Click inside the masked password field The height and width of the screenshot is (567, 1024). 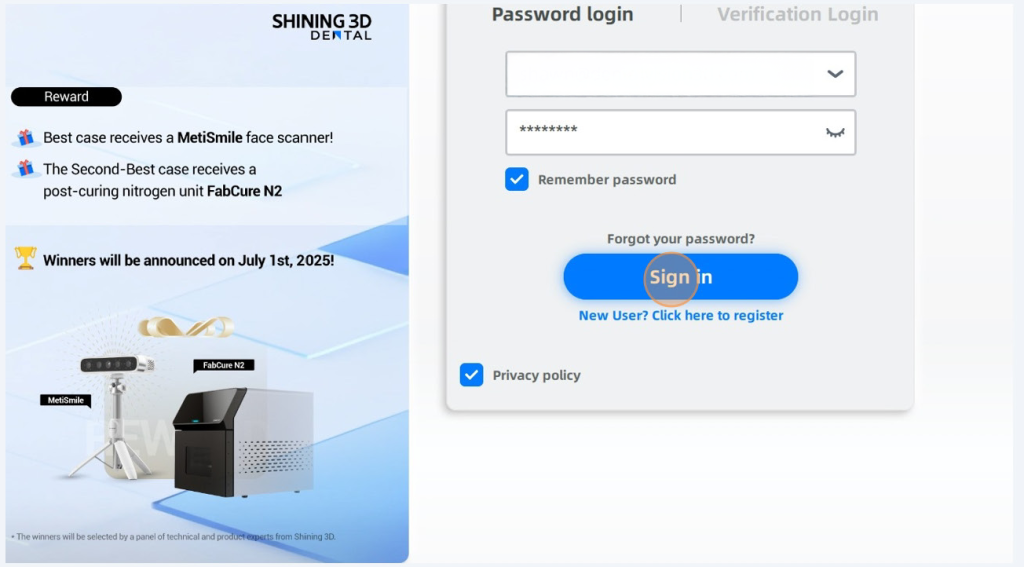coord(660,132)
